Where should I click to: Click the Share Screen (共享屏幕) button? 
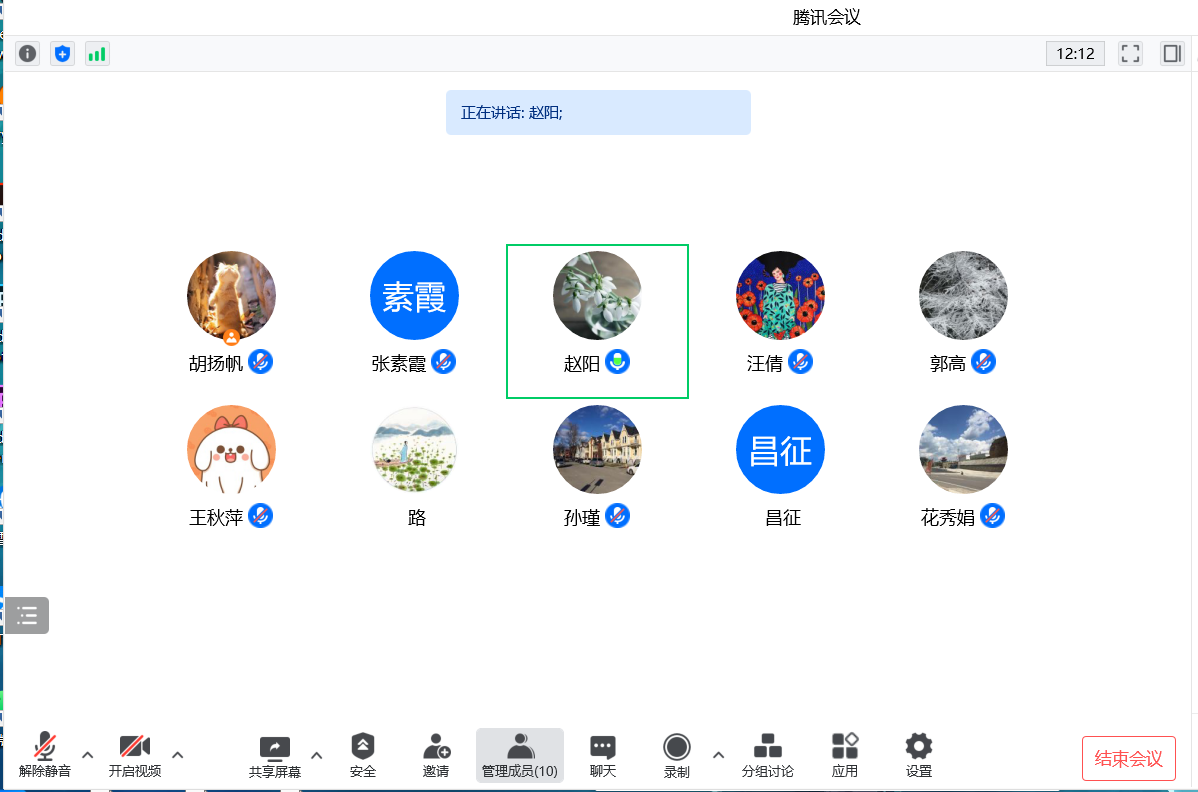pyautogui.click(x=274, y=755)
